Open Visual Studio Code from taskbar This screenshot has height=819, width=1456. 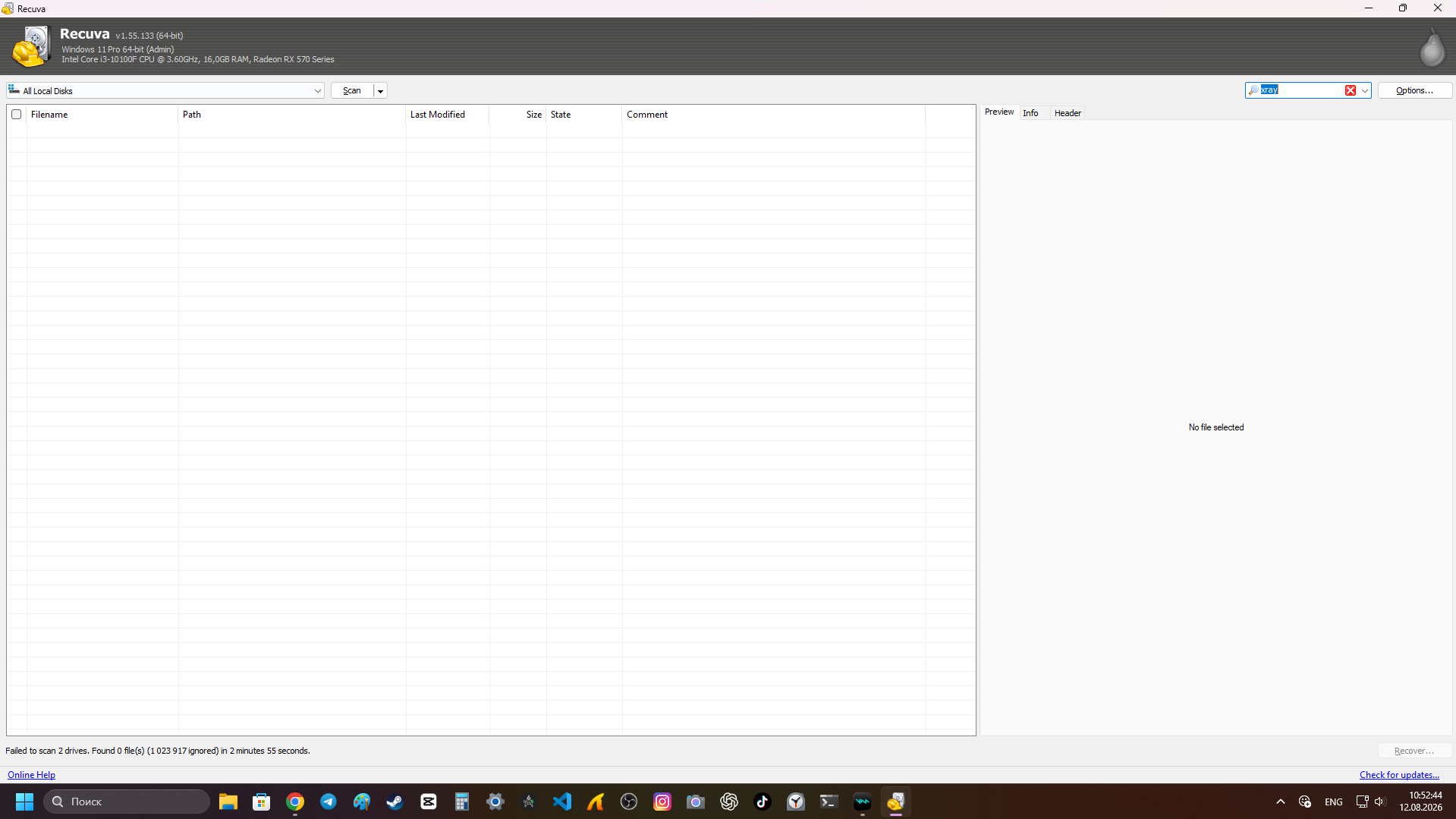pos(562,802)
